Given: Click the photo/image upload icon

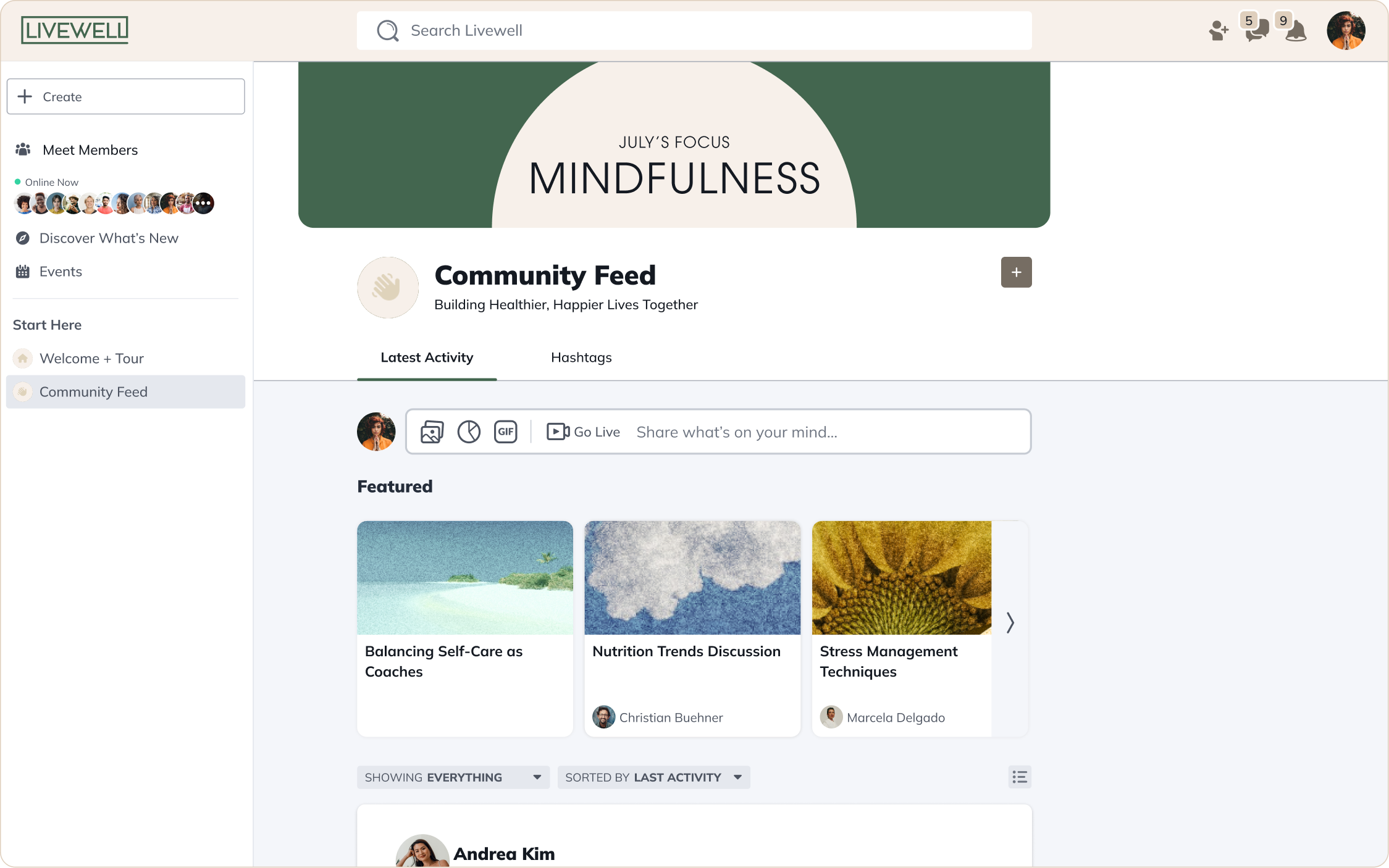Looking at the screenshot, I should 431,431.
